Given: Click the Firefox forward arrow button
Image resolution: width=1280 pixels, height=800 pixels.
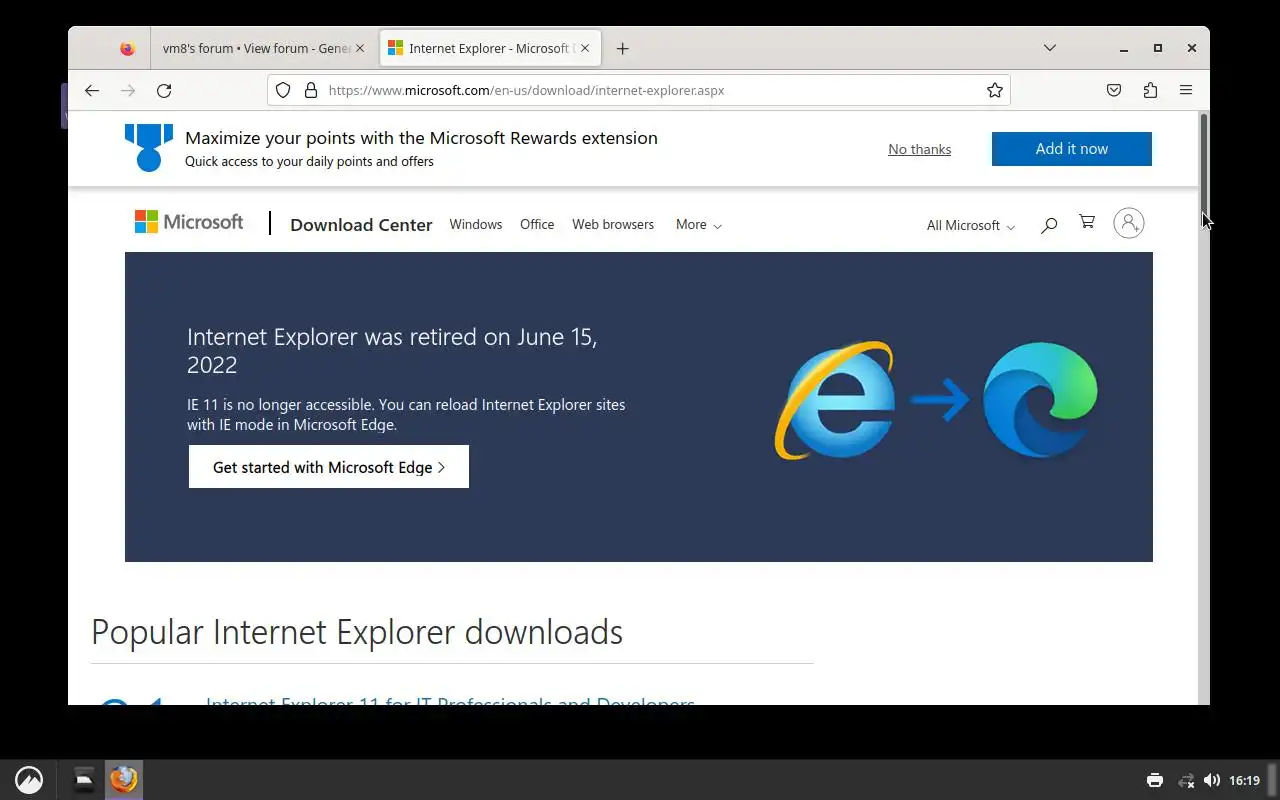Looking at the screenshot, I should 128,90.
